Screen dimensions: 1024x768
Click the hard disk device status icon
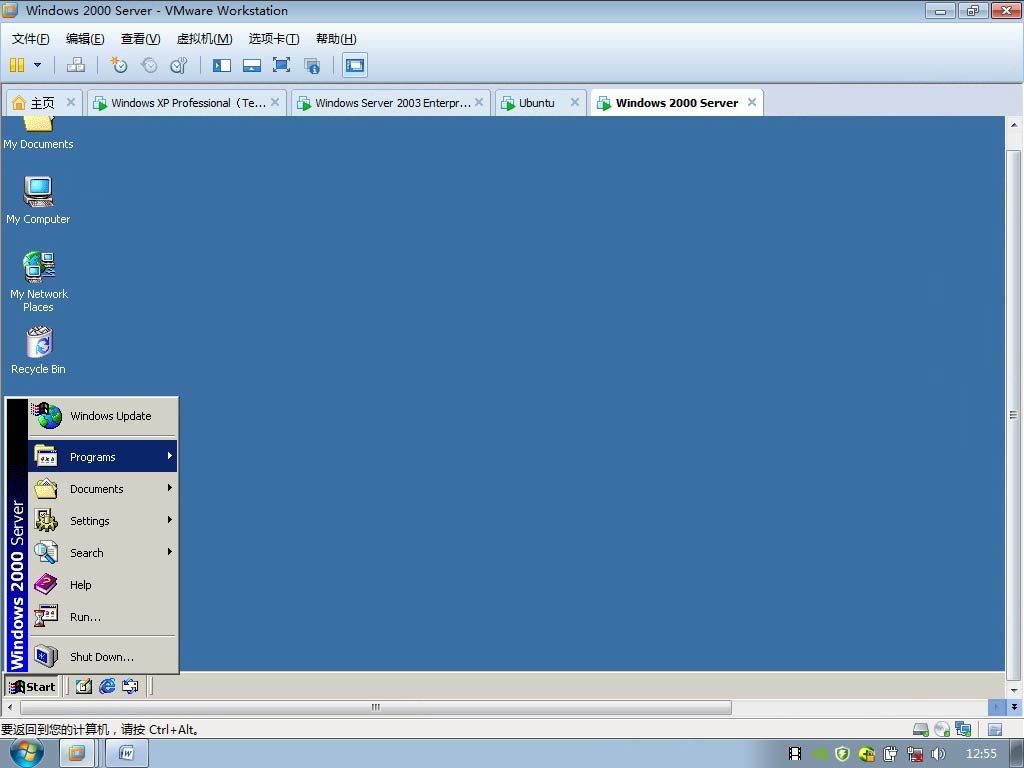pyautogui.click(x=921, y=729)
